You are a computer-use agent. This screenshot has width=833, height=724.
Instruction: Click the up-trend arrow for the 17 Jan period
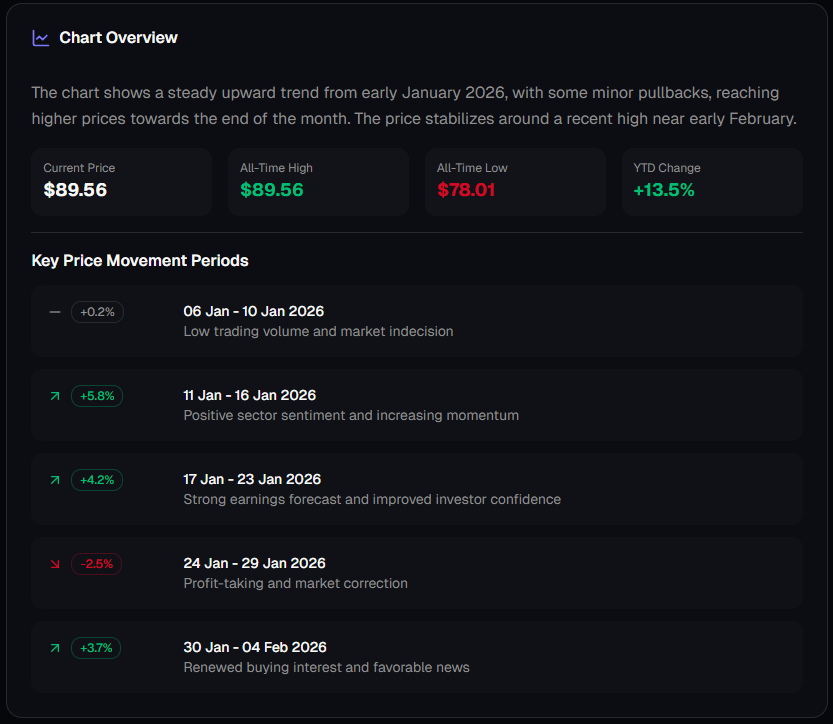(x=55, y=479)
